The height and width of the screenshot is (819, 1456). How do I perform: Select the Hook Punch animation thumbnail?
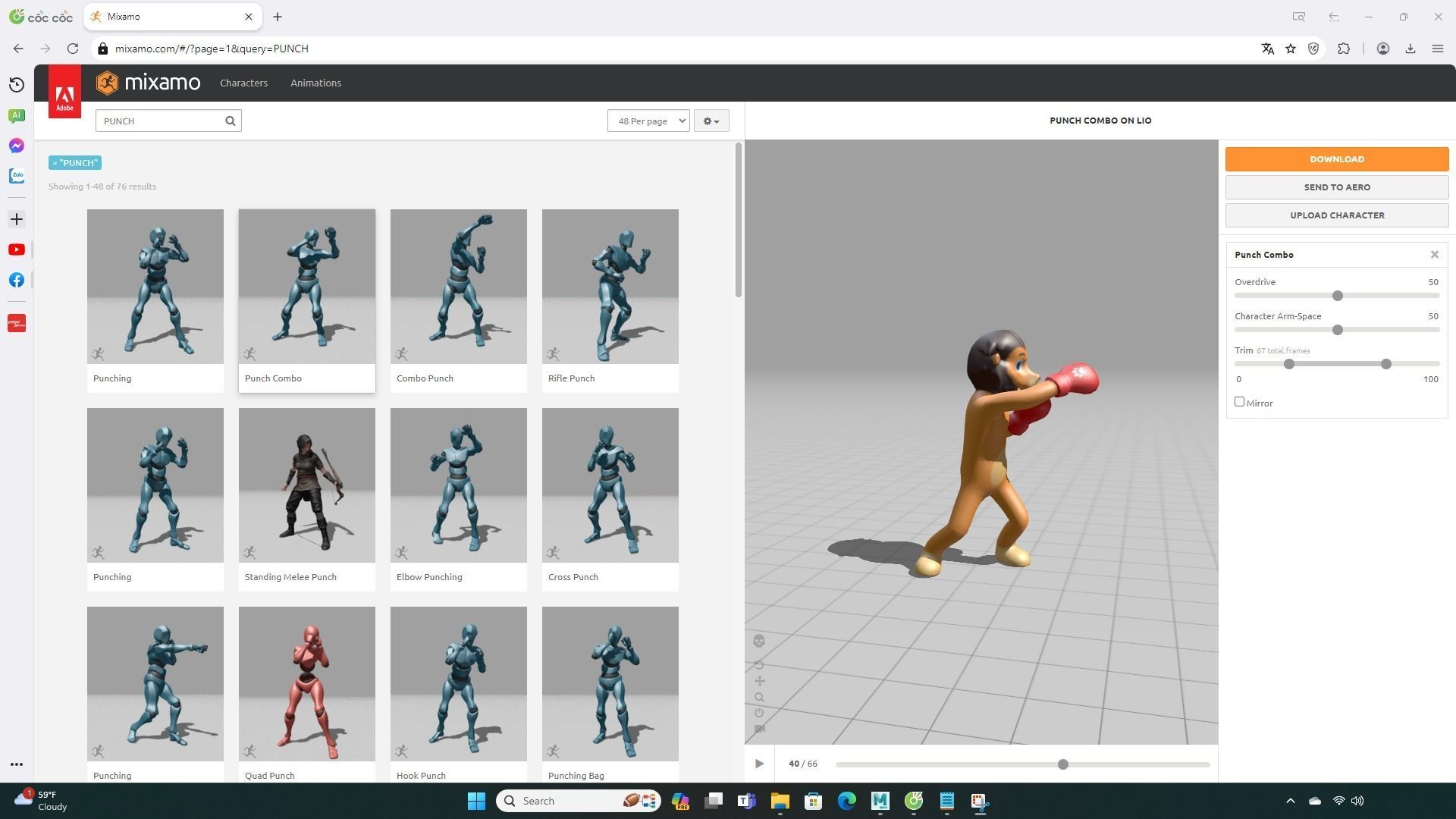point(459,684)
